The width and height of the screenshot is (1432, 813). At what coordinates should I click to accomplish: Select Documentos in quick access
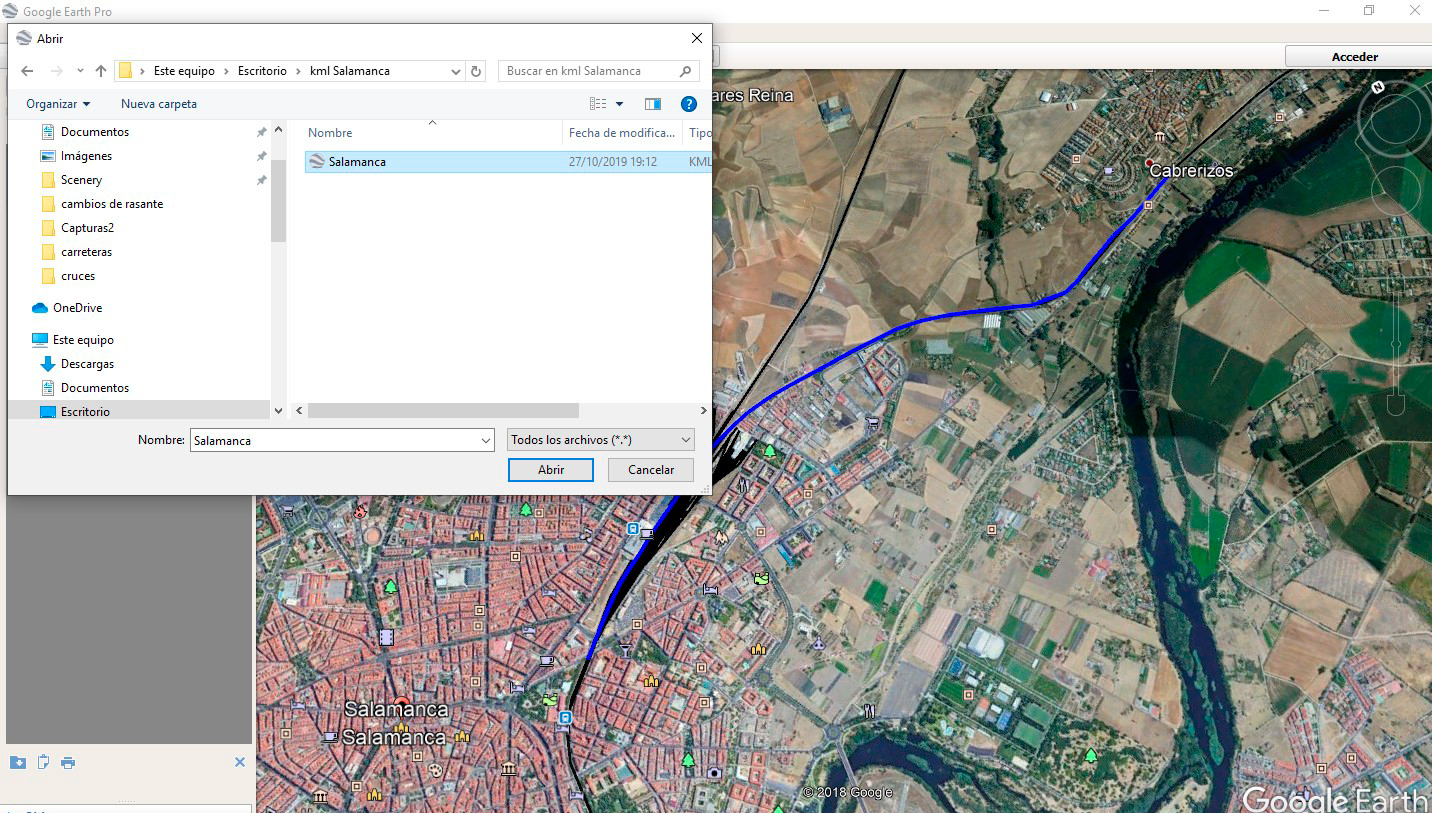coord(95,132)
